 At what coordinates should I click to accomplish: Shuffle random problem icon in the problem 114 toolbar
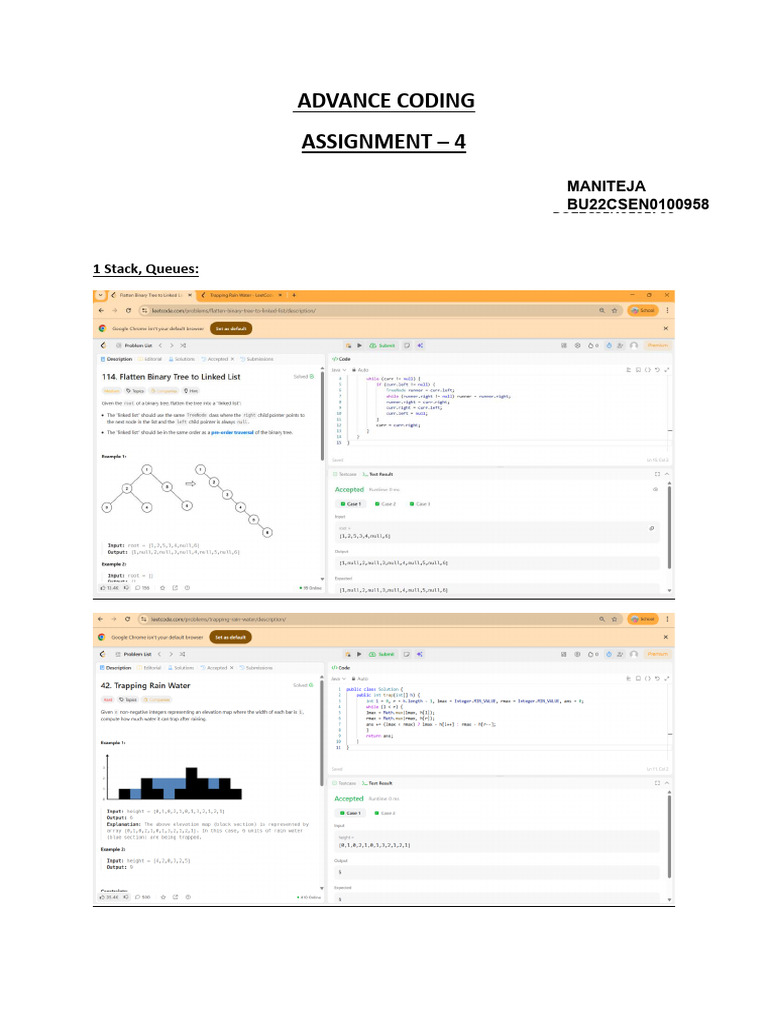pyautogui.click(x=184, y=345)
